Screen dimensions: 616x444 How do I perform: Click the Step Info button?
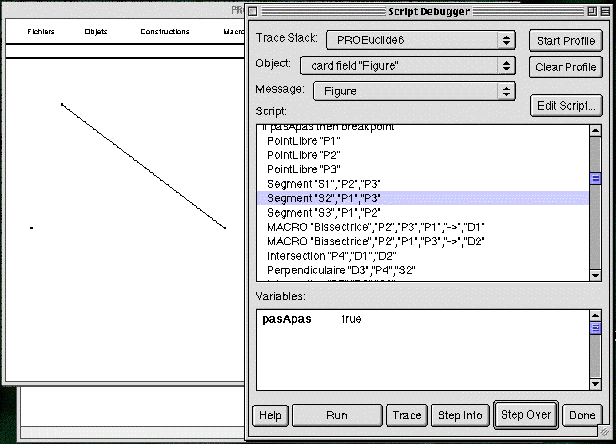pos(461,414)
